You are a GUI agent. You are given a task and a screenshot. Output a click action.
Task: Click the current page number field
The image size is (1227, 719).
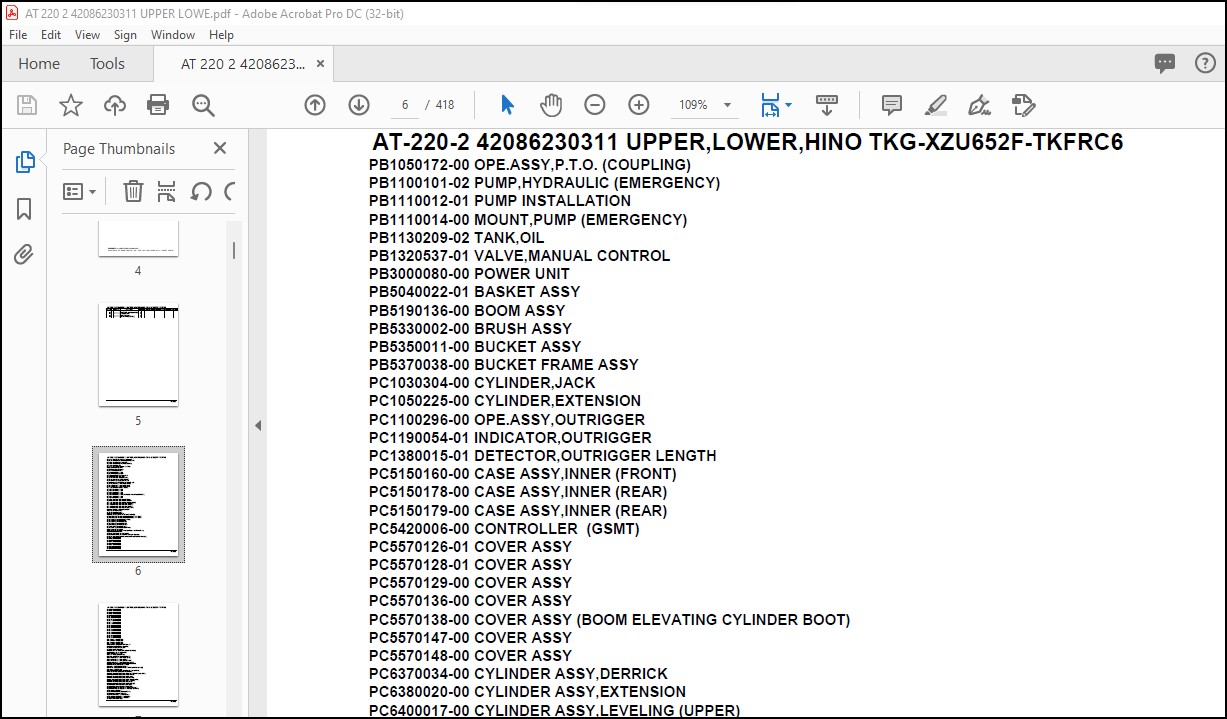404,105
